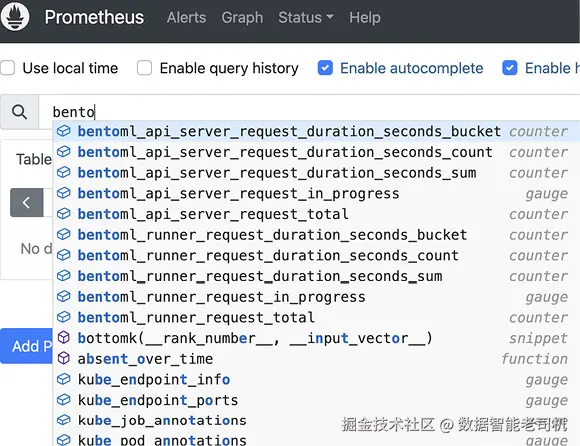Image resolution: width=580 pixels, height=446 pixels.
Task: Click the magnifying glass search icon
Action: pos(20,112)
